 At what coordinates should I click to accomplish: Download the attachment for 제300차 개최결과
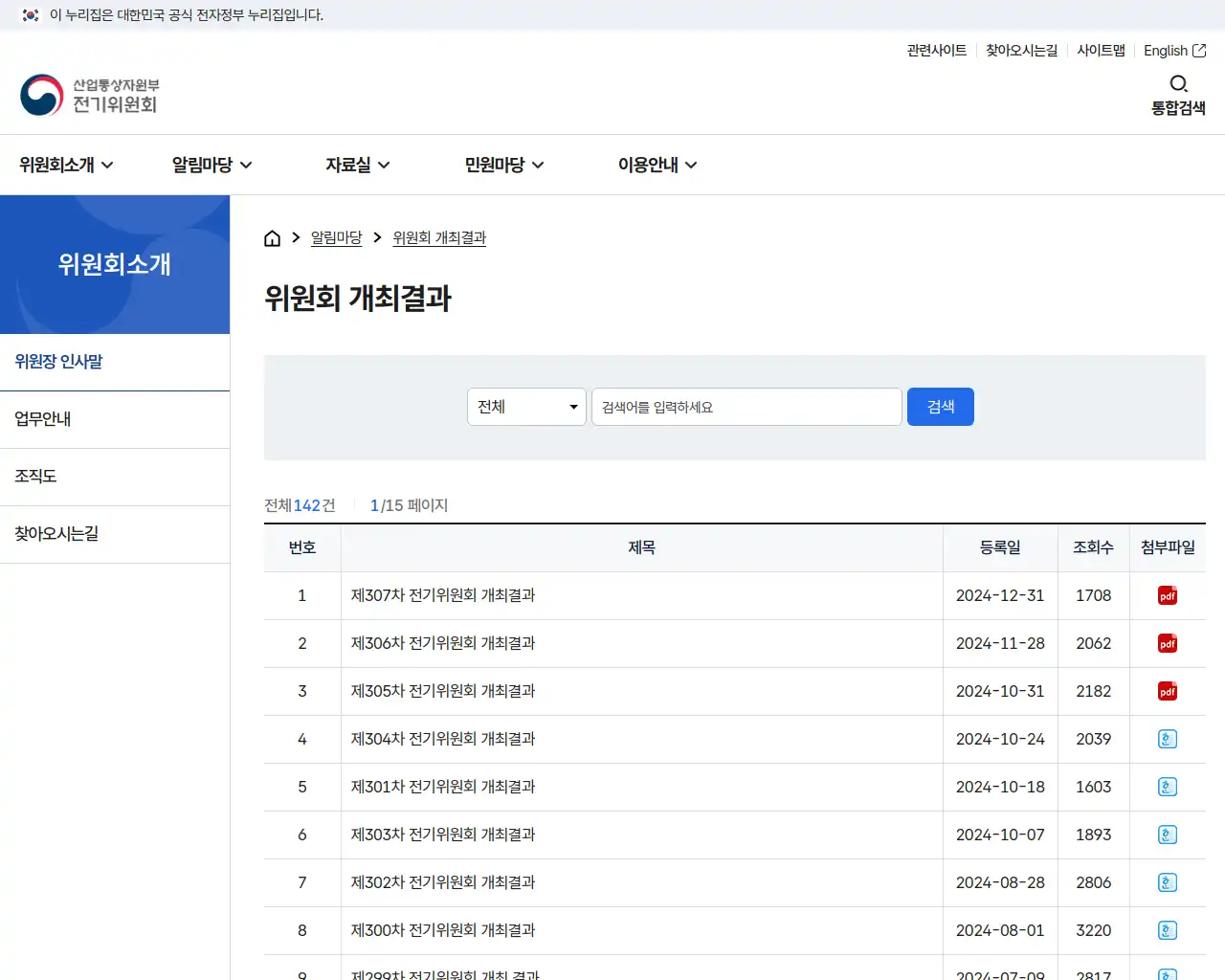[x=1168, y=930]
